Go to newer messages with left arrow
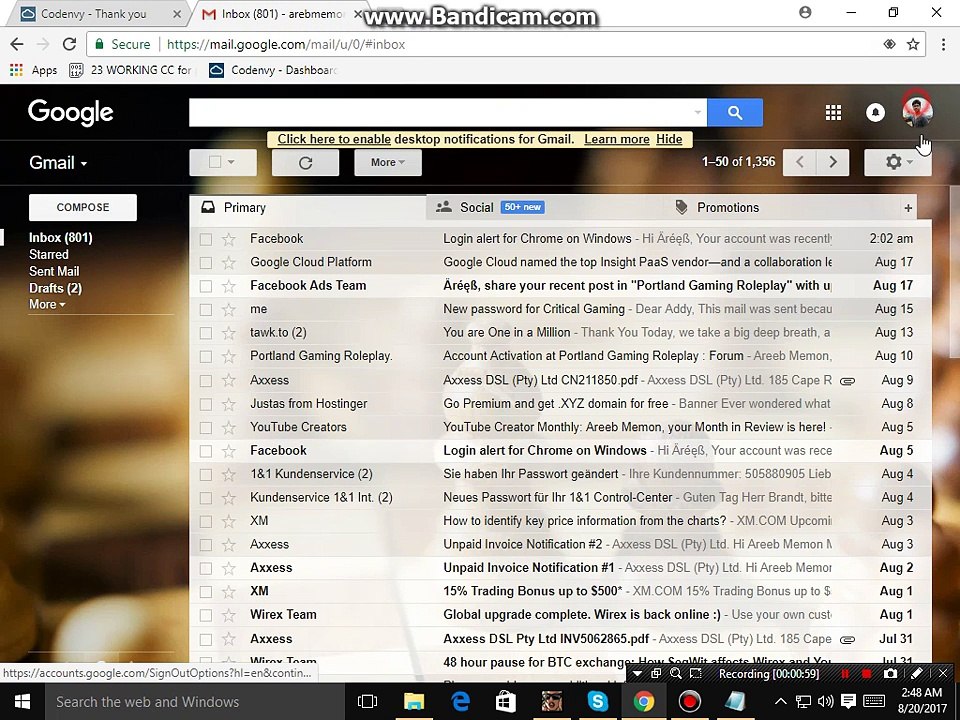This screenshot has height=720, width=960. tap(800, 162)
